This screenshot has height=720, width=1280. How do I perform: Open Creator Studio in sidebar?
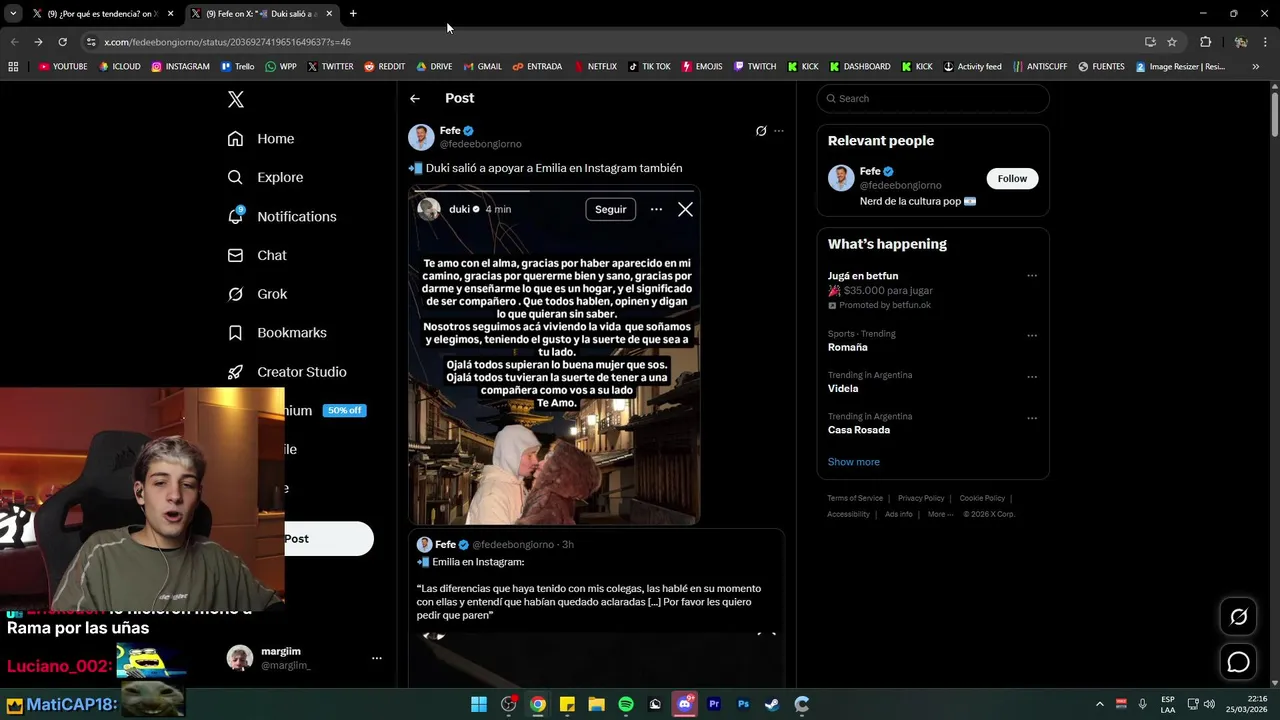(x=287, y=372)
